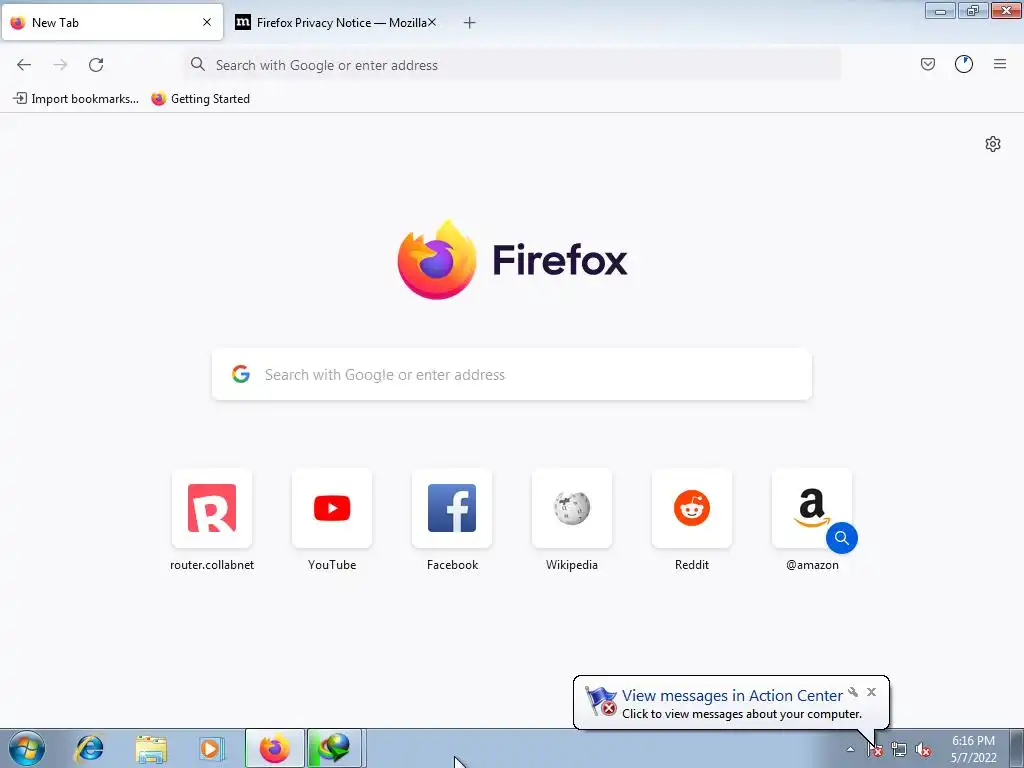
Task: Select Firefox taskbar button
Action: (x=274, y=748)
